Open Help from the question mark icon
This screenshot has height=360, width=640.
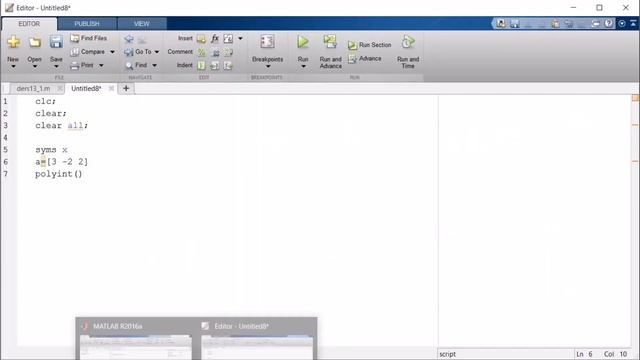609,24
